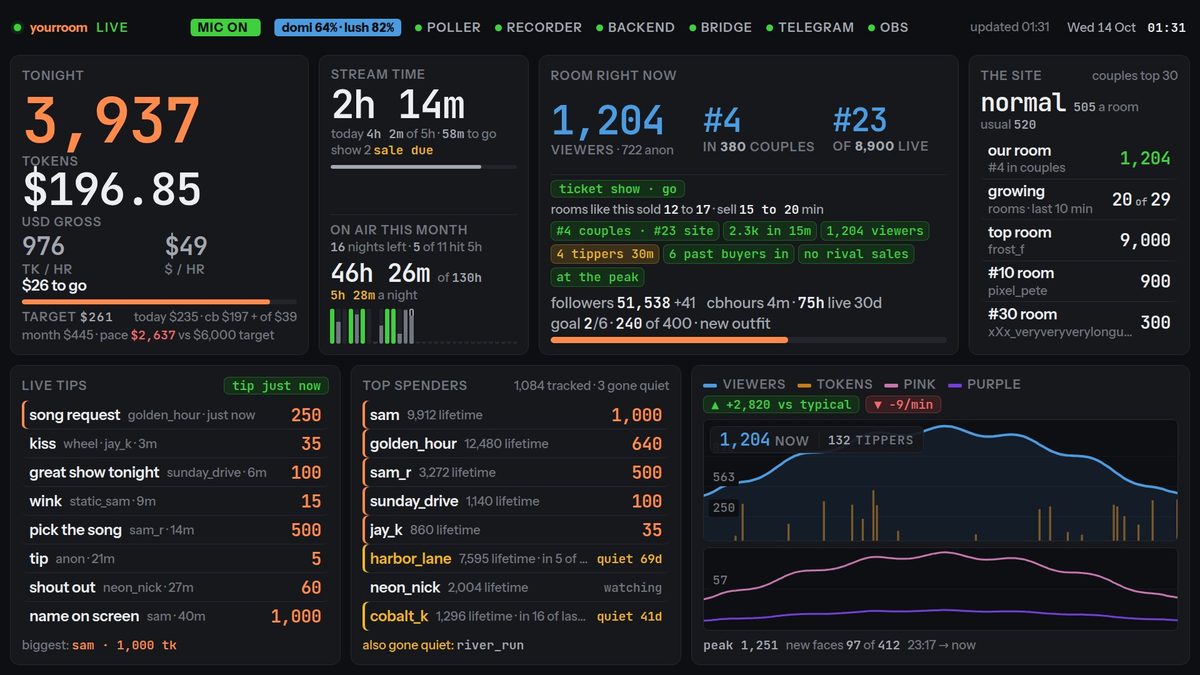Click the peak 1,251 chart footer
The image size is (1200, 675).
pyautogui.click(x=741, y=645)
